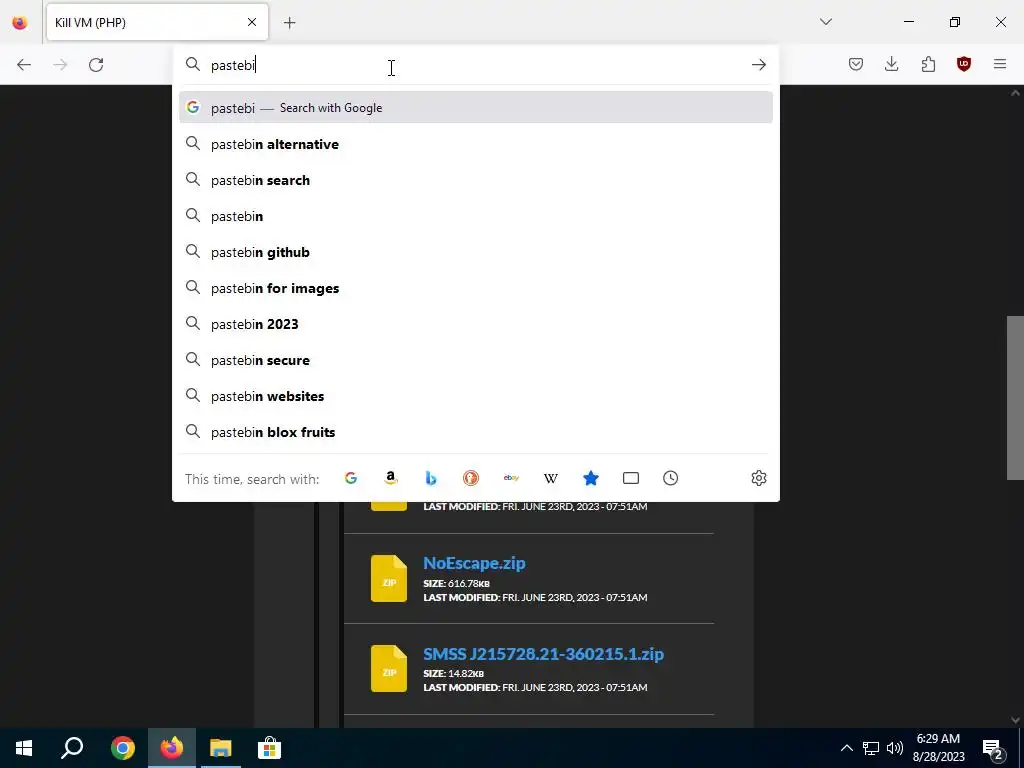Search this time with Bing icon
Image resolution: width=1024 pixels, height=768 pixels.
pos(431,478)
